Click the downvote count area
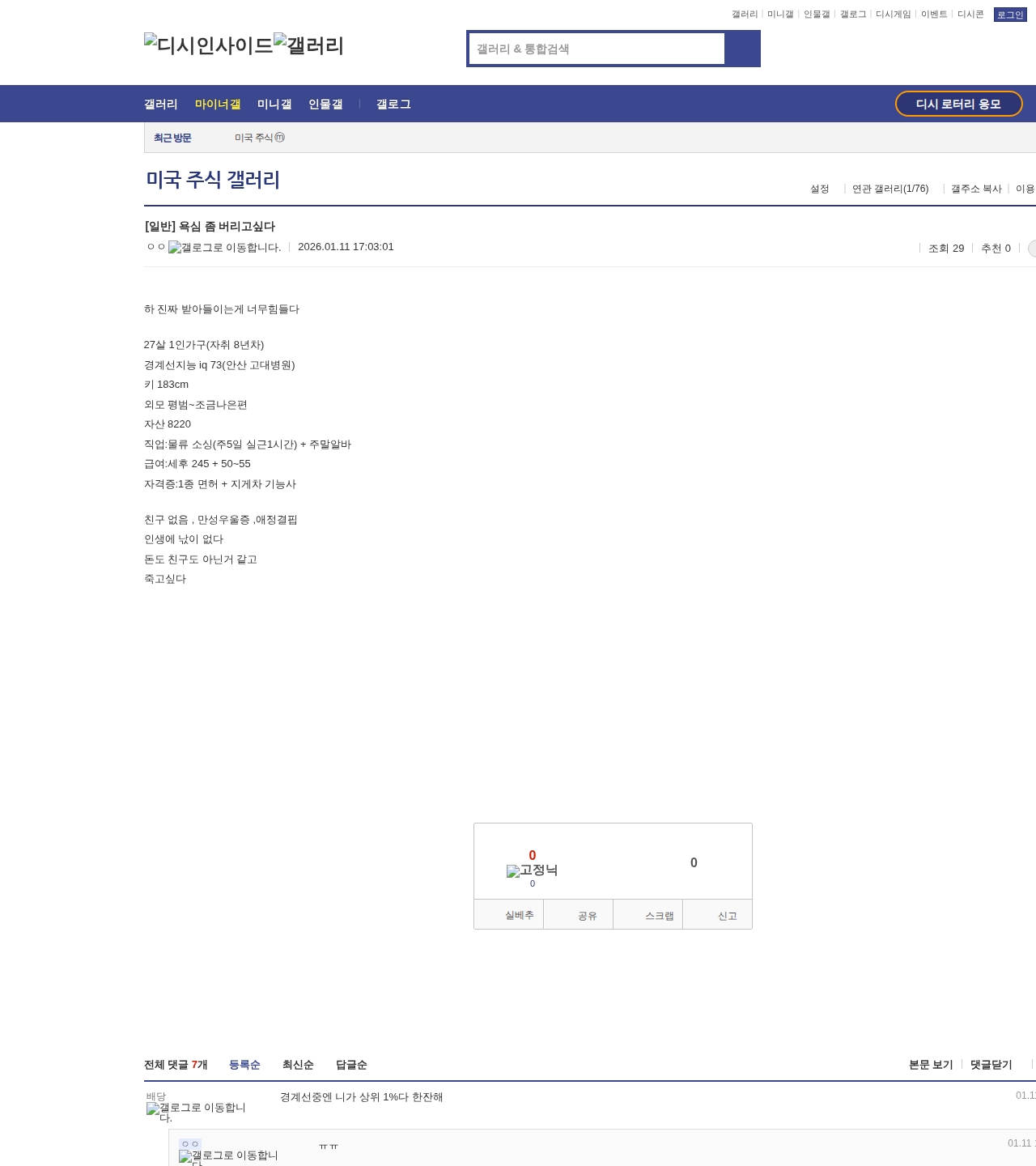 click(694, 863)
